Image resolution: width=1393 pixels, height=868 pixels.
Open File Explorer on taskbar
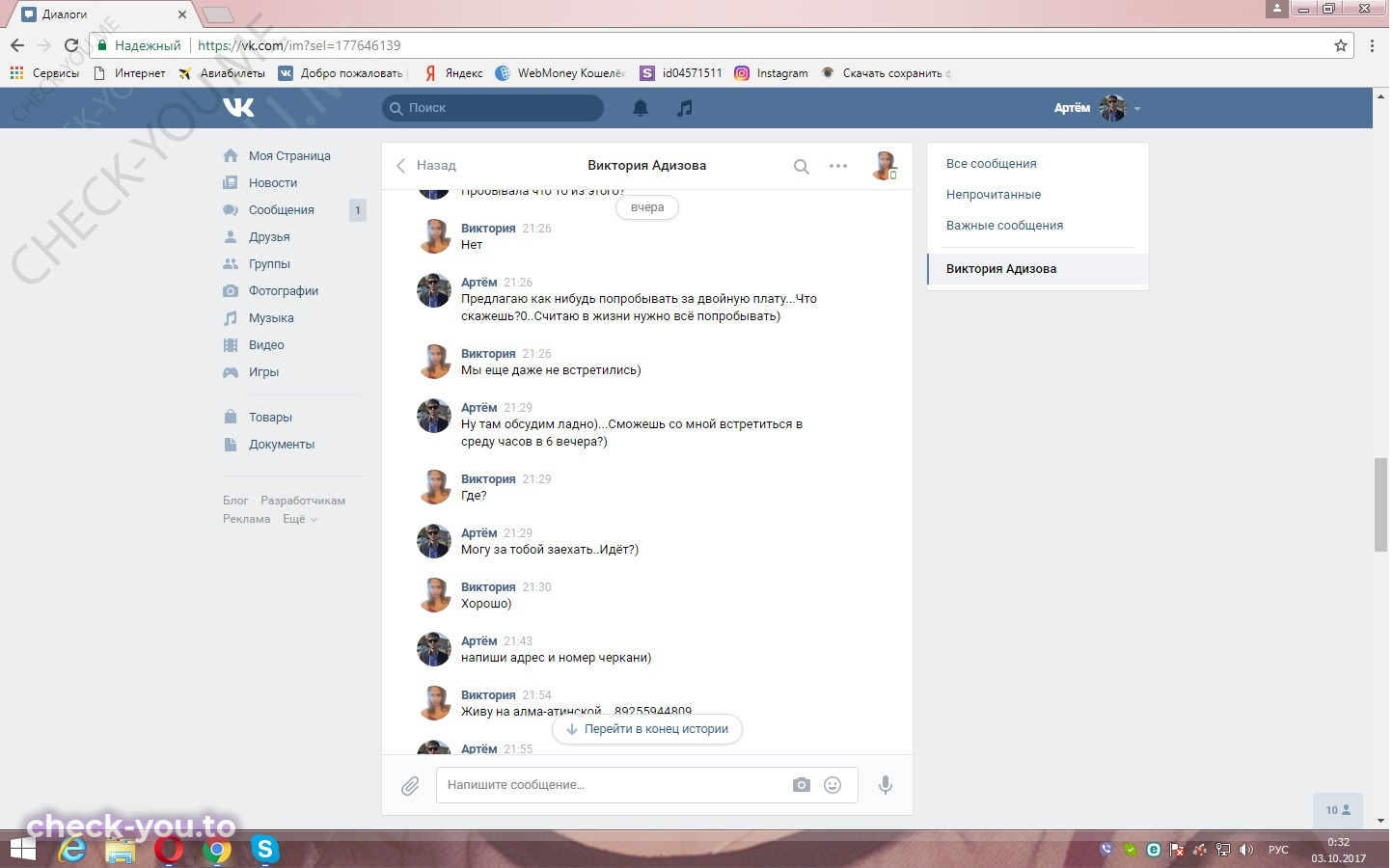point(121,850)
